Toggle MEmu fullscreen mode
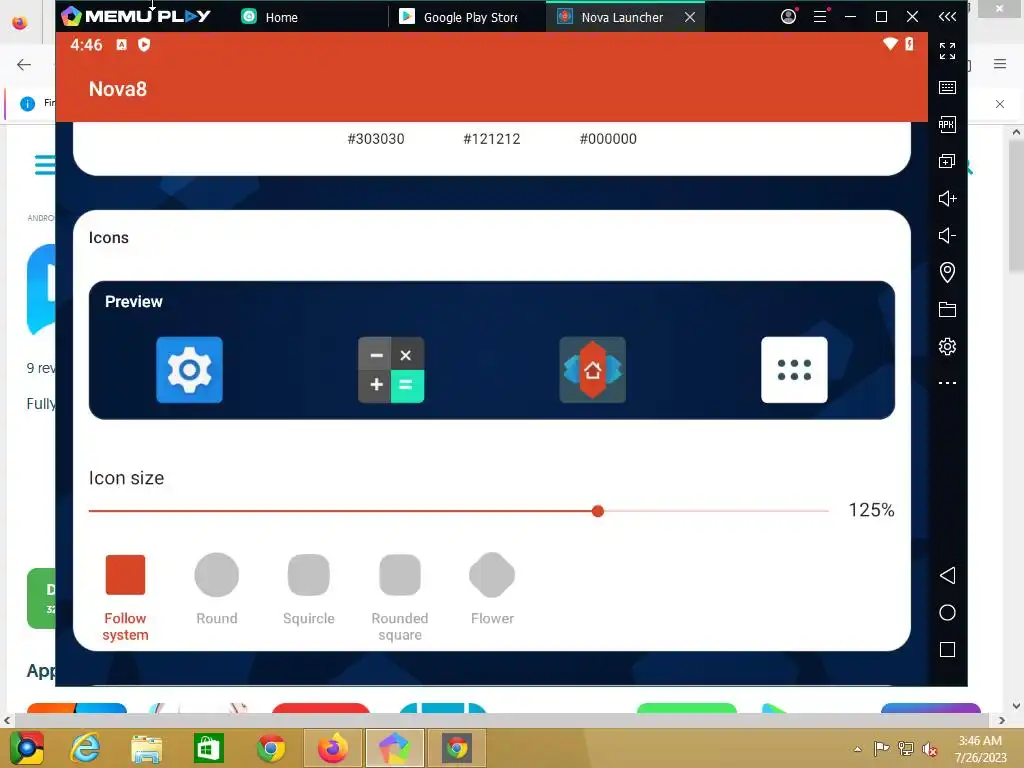 point(947,51)
